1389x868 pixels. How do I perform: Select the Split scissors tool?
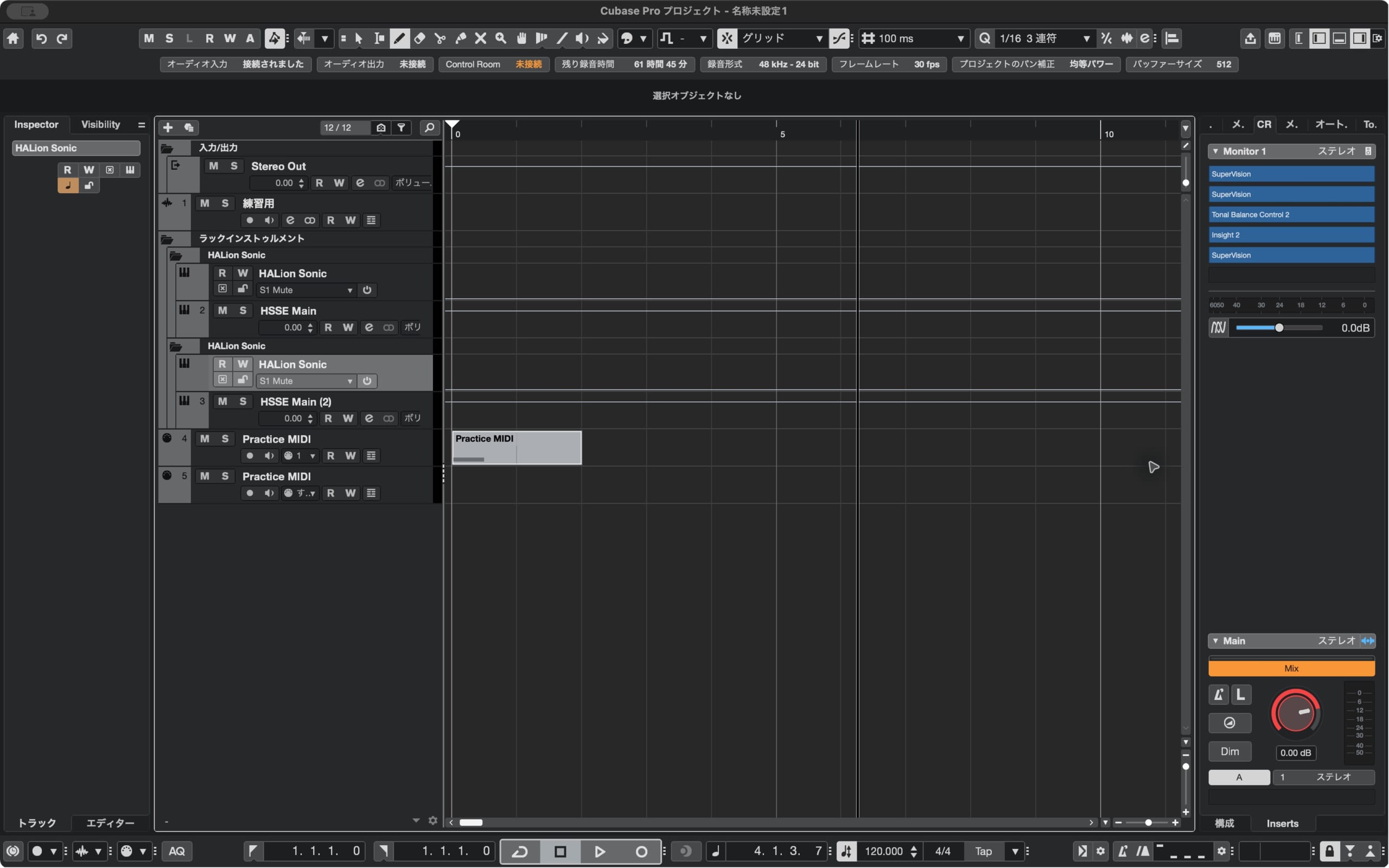(x=439, y=39)
